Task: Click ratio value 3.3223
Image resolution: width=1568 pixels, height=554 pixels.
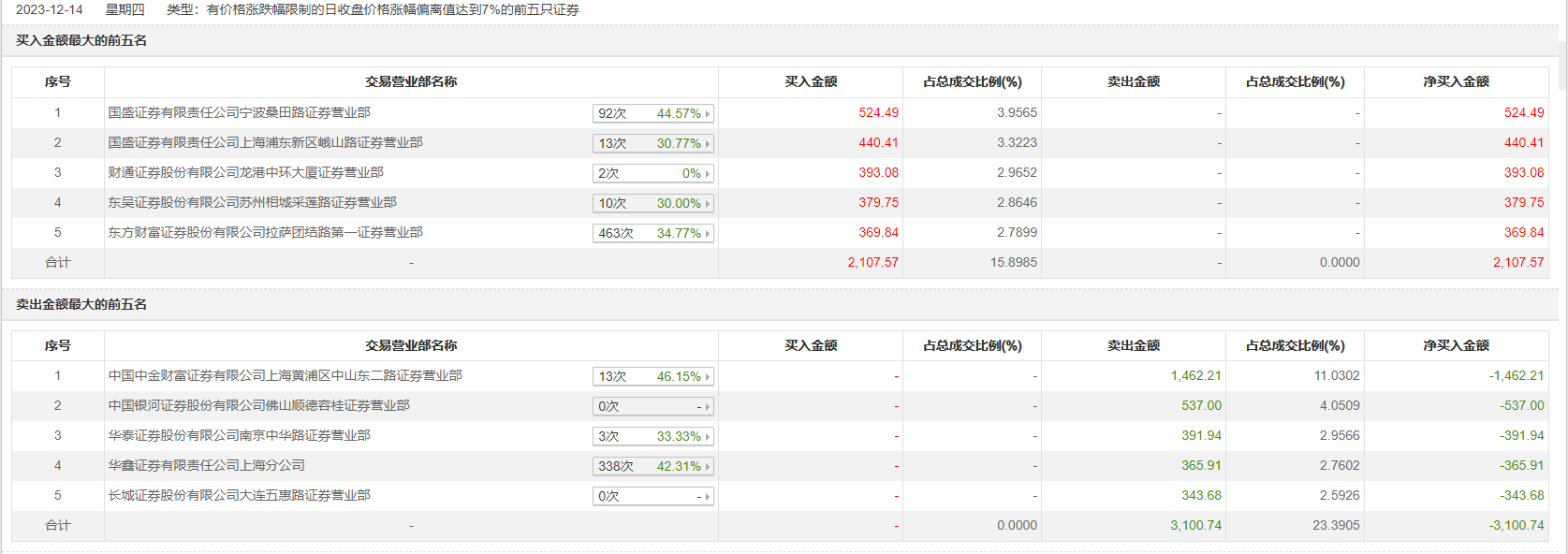Action: pos(1017,142)
